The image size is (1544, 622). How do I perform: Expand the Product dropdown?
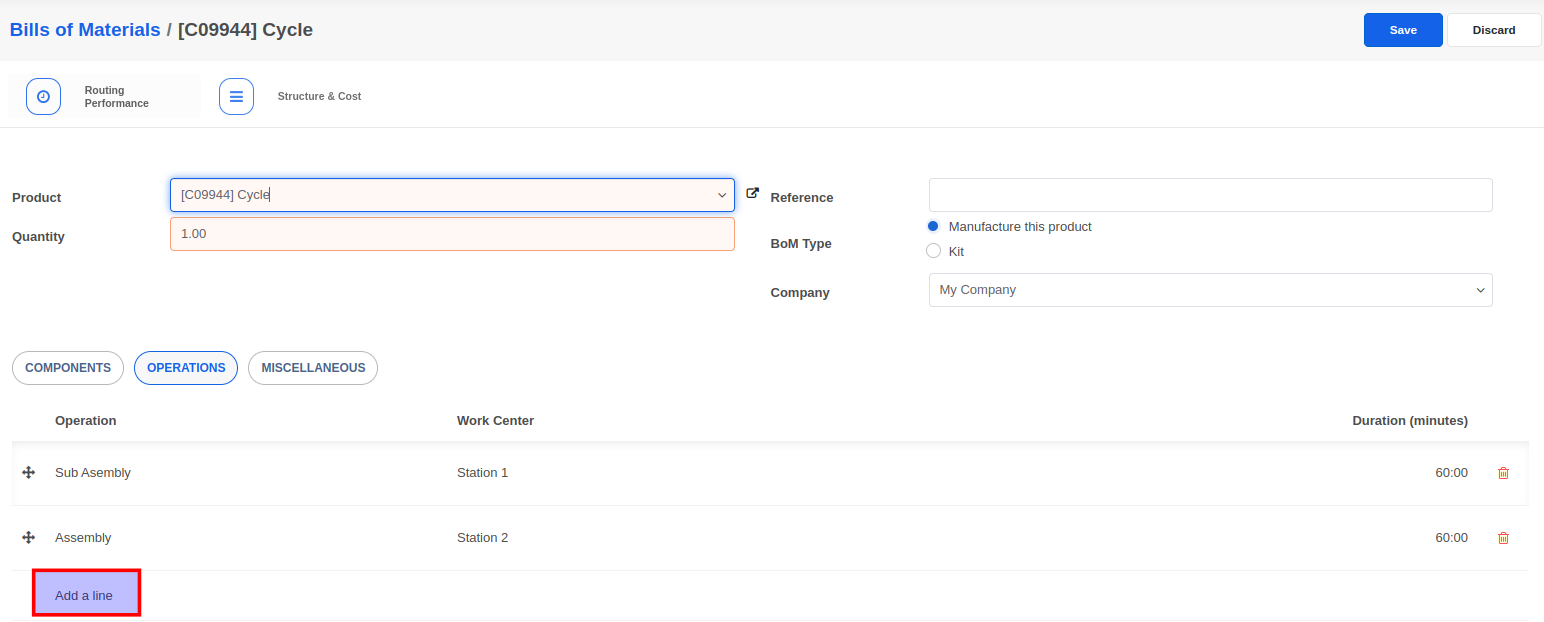721,195
